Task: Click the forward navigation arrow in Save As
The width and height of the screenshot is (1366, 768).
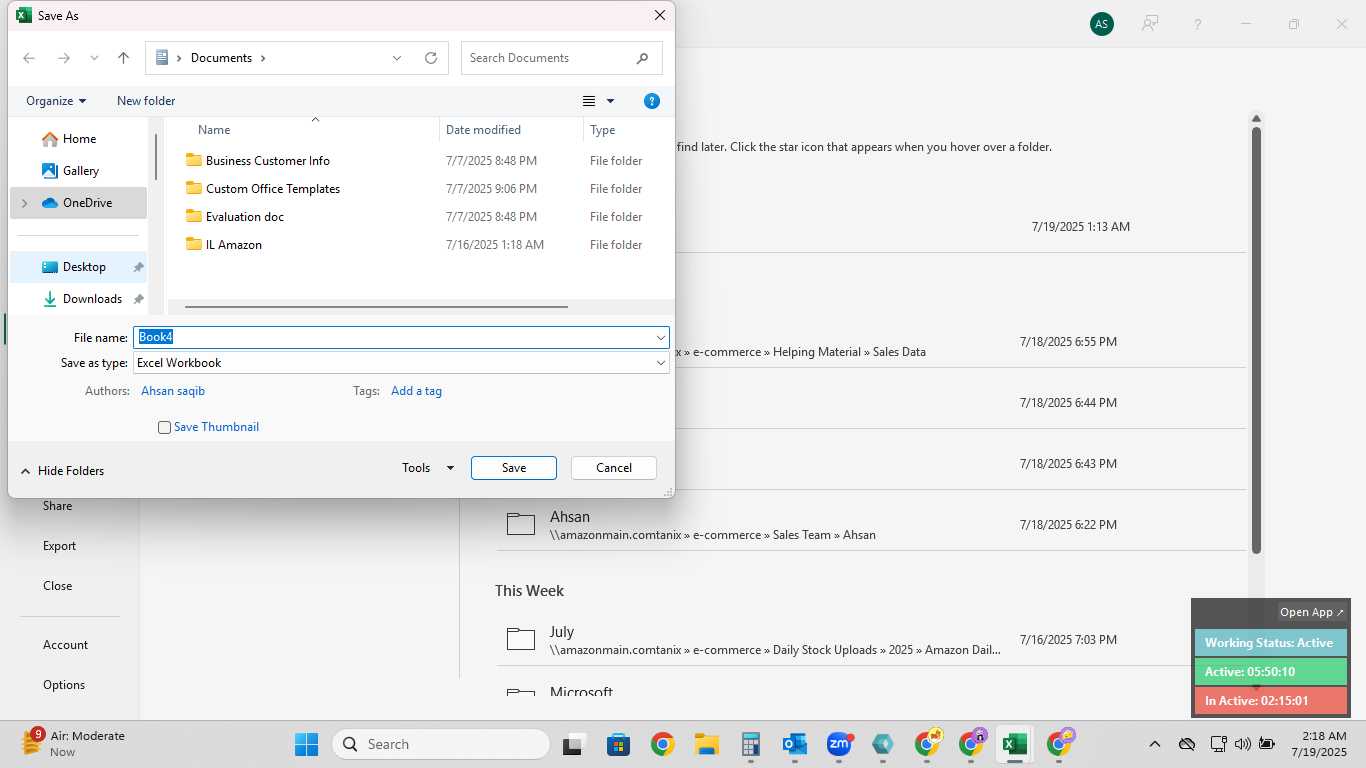Action: click(63, 58)
